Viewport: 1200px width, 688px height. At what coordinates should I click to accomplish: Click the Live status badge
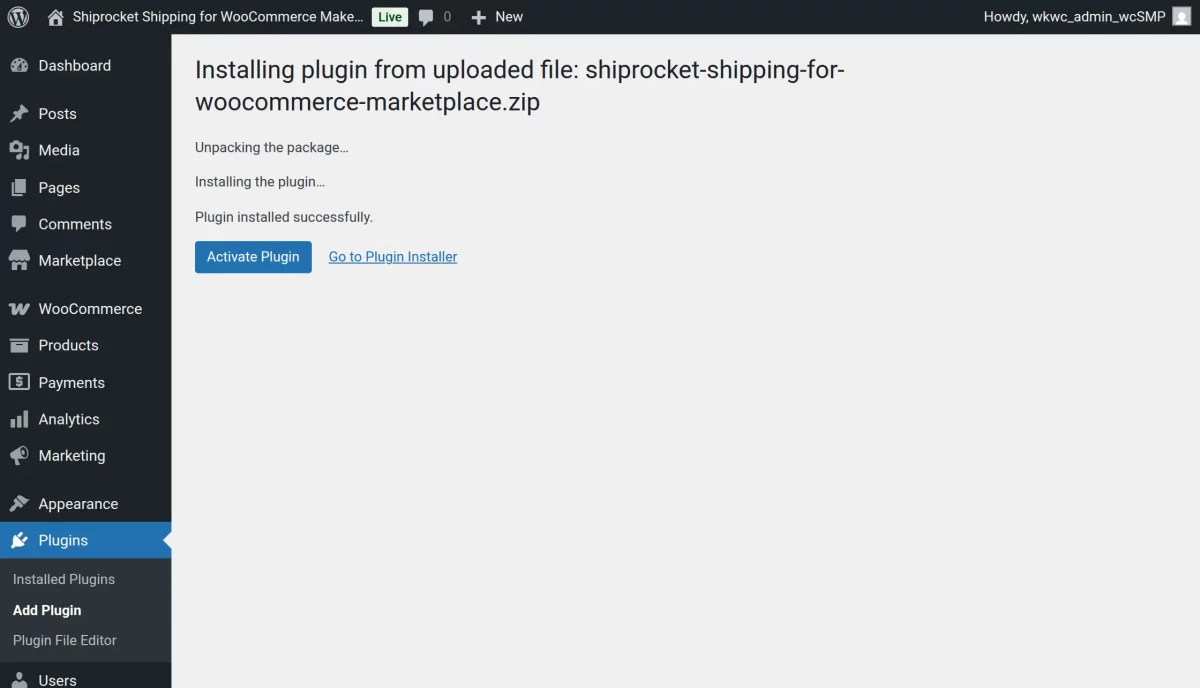[x=389, y=17]
